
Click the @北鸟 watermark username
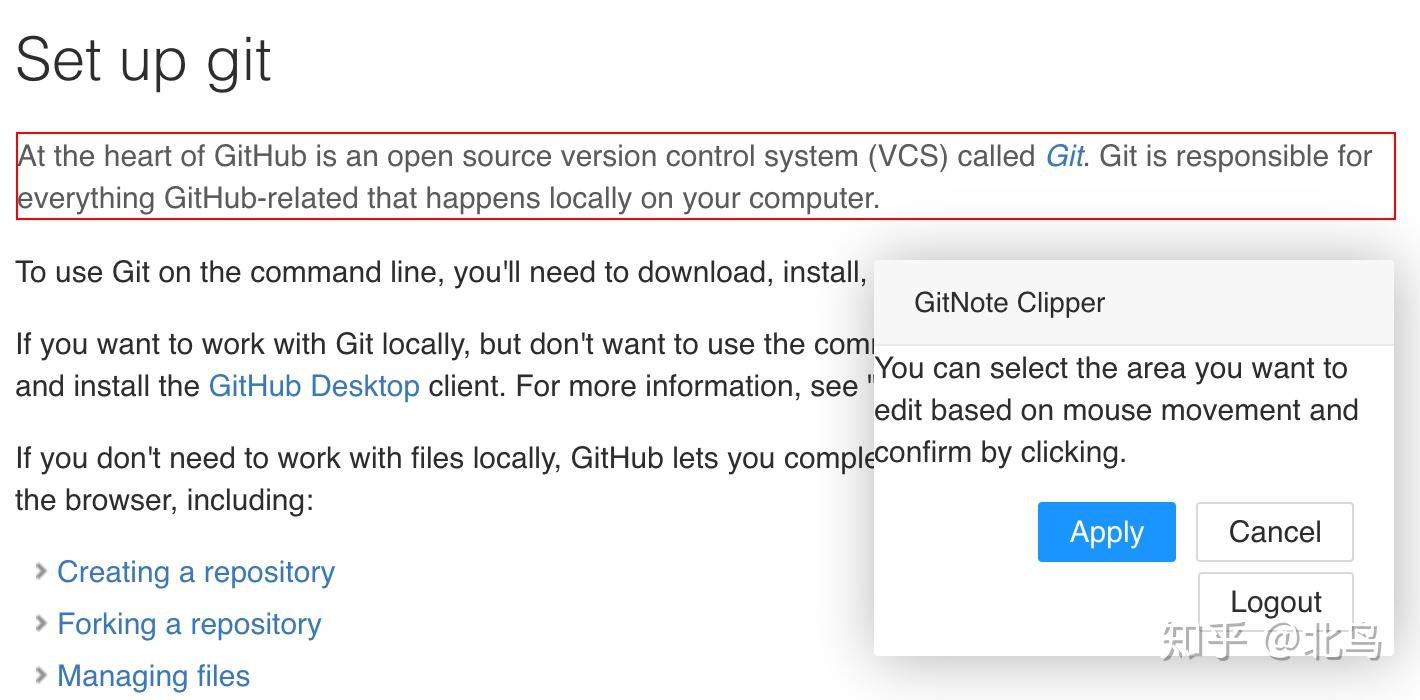pyautogui.click(x=1324, y=642)
